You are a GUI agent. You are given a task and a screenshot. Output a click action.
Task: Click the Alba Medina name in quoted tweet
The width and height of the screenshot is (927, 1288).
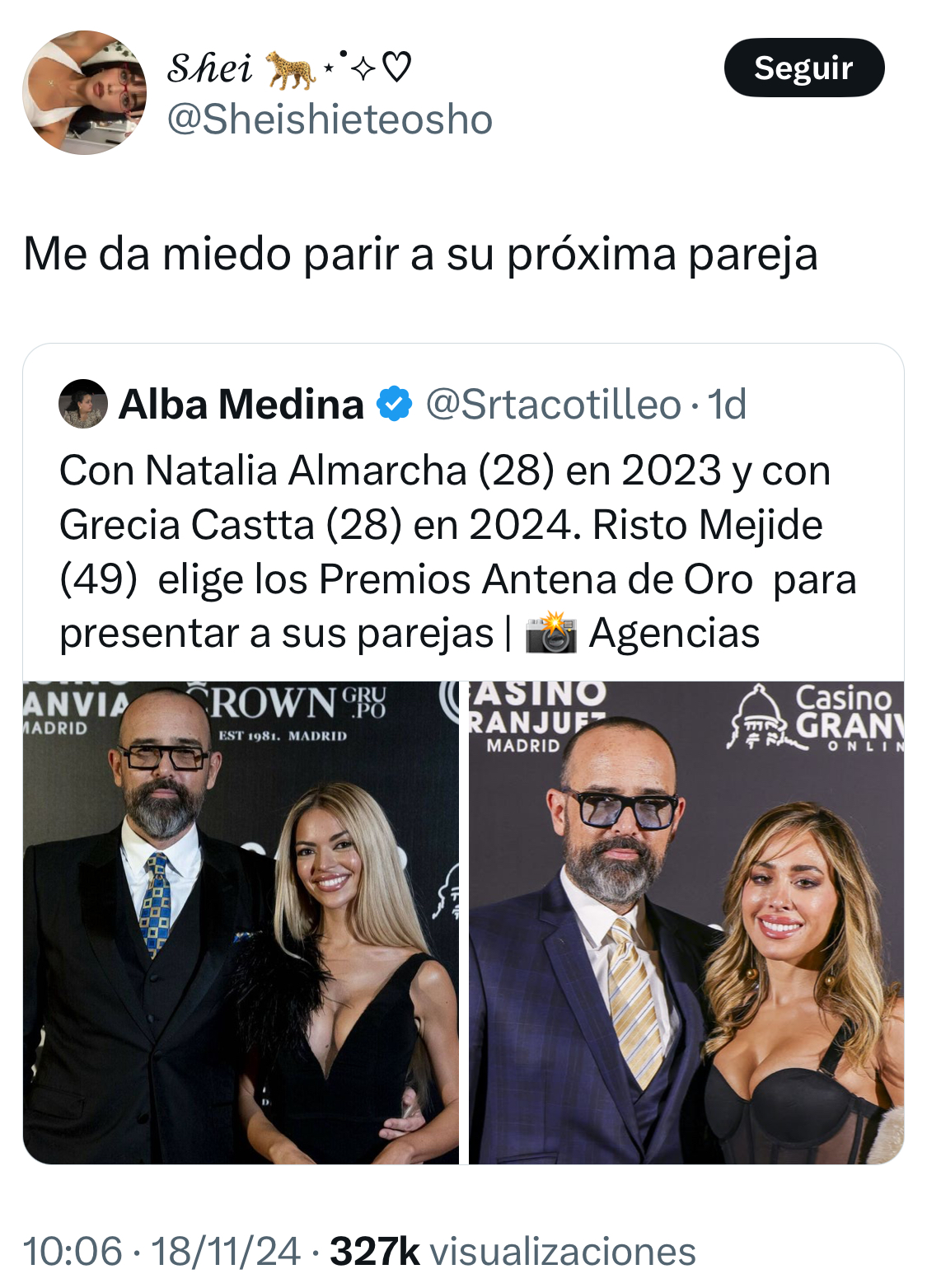click(241, 405)
